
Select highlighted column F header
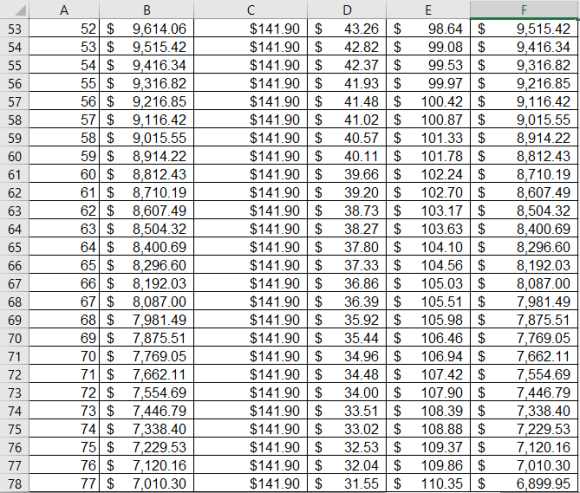[x=525, y=10]
